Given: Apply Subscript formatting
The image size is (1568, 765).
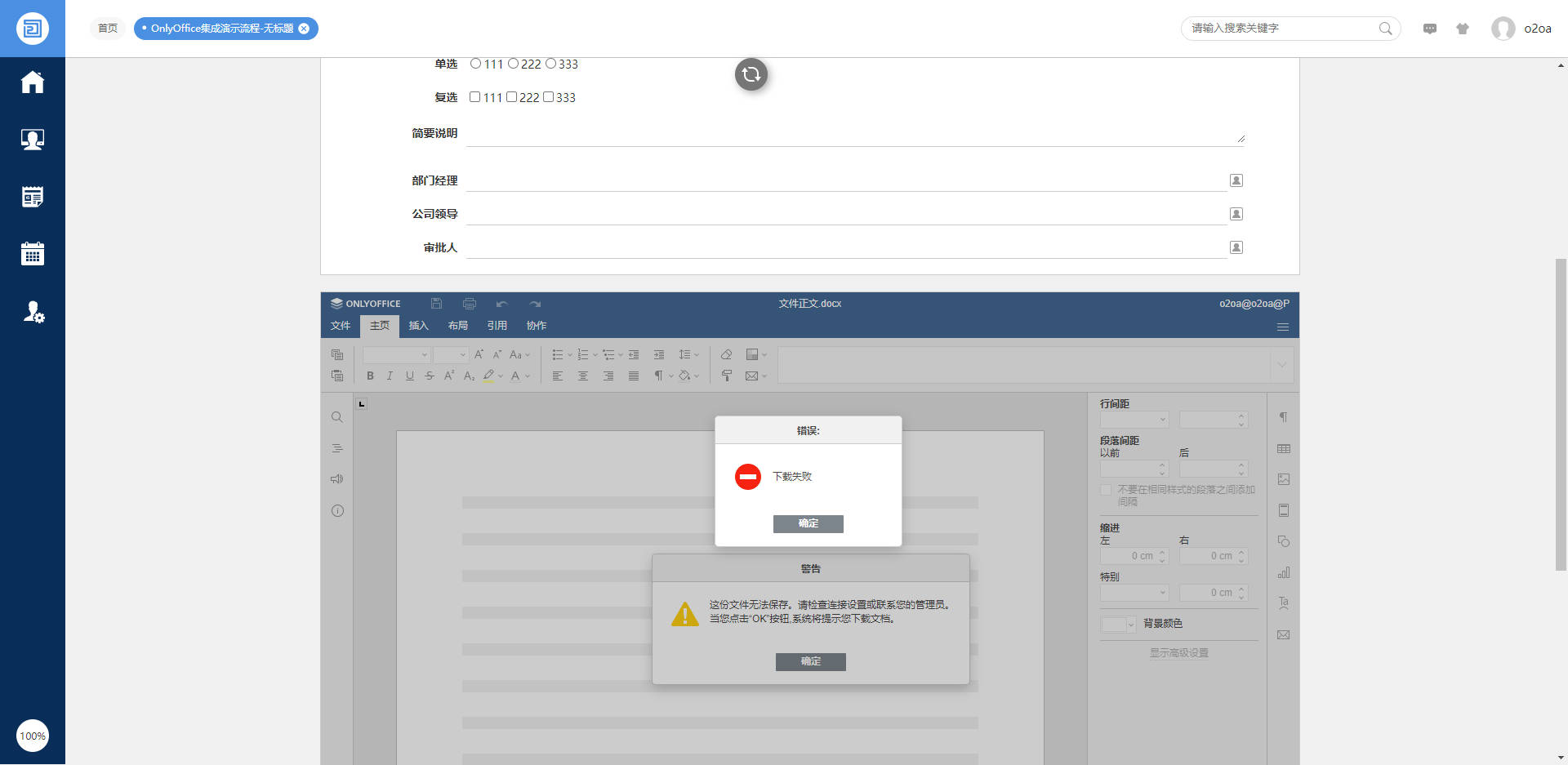Looking at the screenshot, I should pyautogui.click(x=469, y=376).
